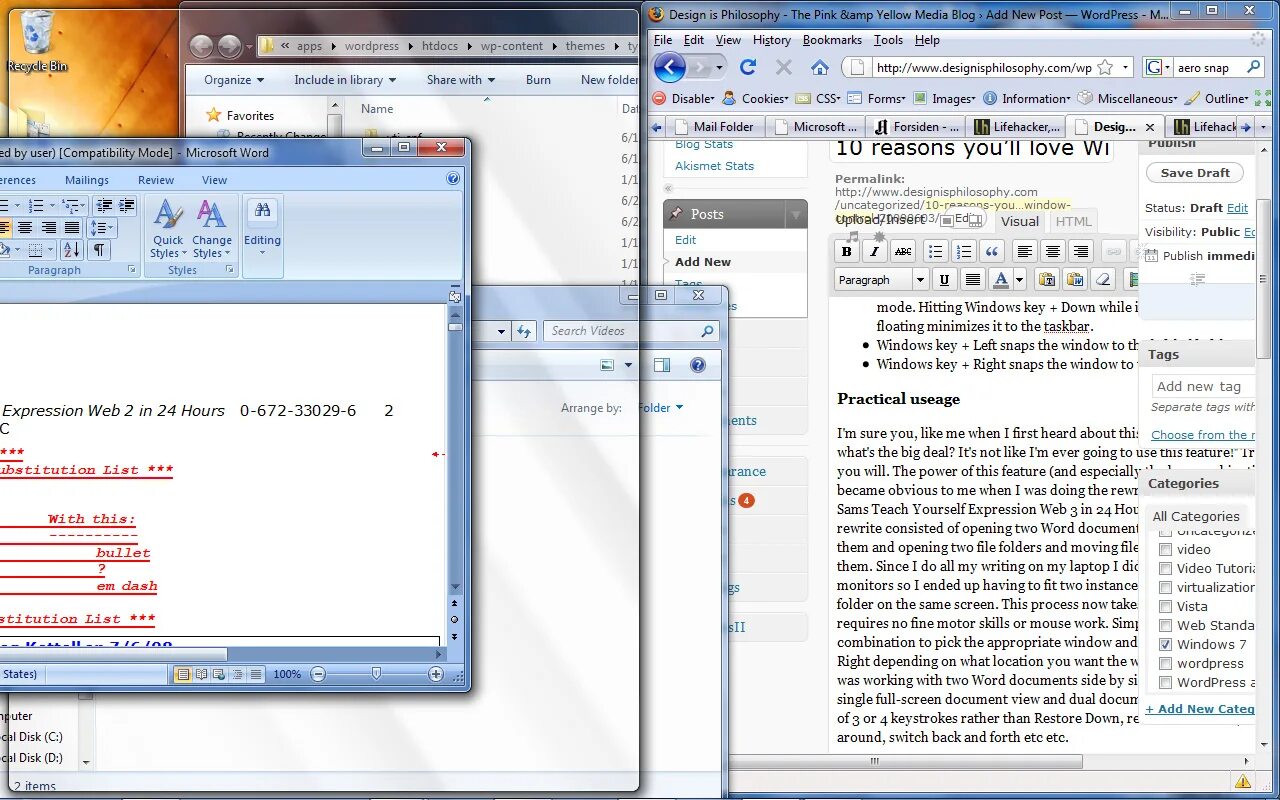Underline text in WordPress editor
This screenshot has height=800, width=1280.
[x=944, y=279]
